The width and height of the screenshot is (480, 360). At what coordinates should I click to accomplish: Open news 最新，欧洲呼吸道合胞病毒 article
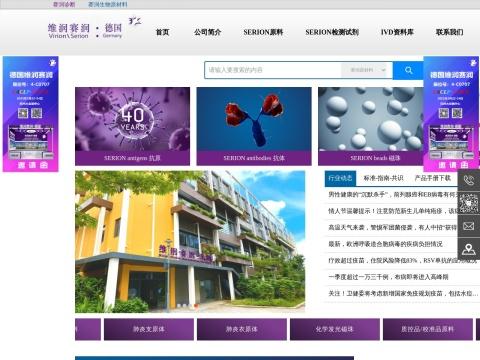coord(385,244)
